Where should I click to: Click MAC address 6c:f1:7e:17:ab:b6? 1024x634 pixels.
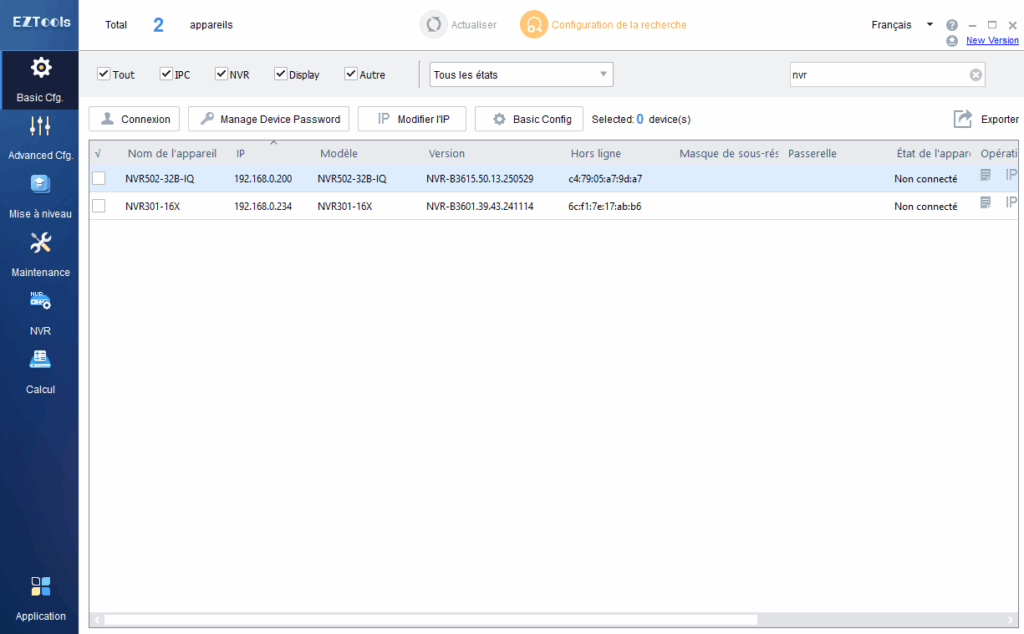click(x=604, y=206)
